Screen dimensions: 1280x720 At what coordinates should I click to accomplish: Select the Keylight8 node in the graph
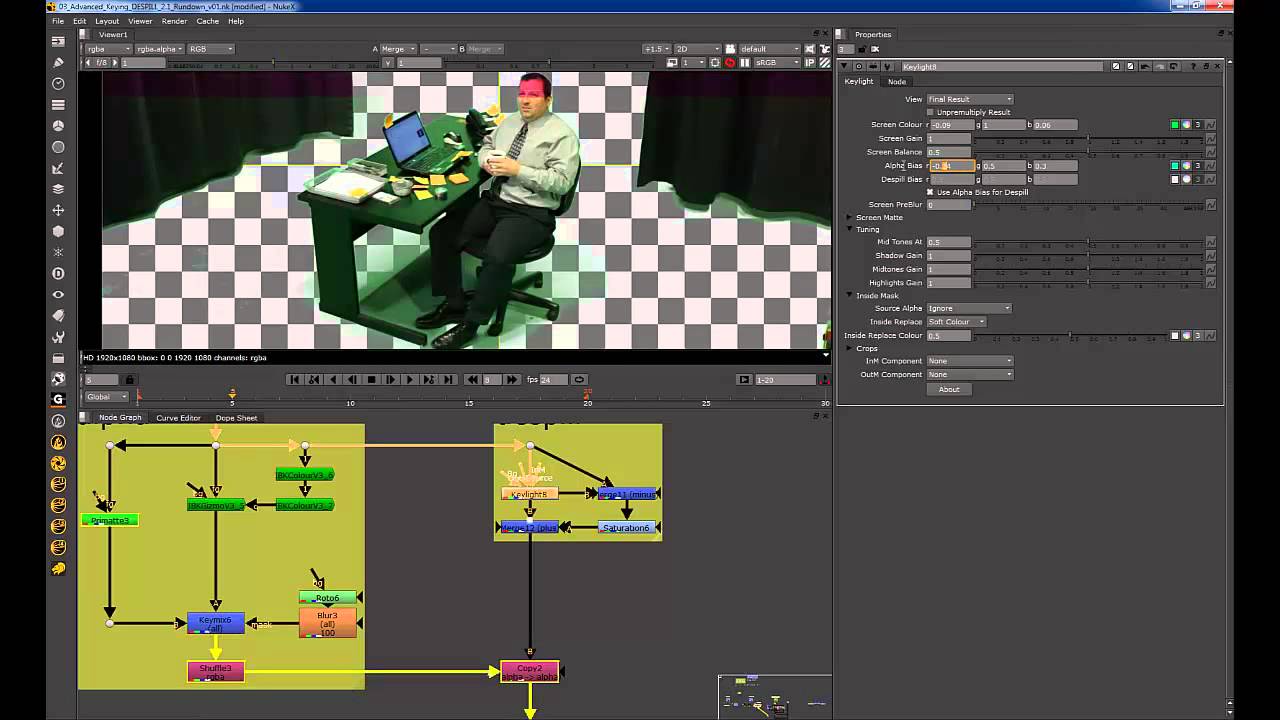529,494
